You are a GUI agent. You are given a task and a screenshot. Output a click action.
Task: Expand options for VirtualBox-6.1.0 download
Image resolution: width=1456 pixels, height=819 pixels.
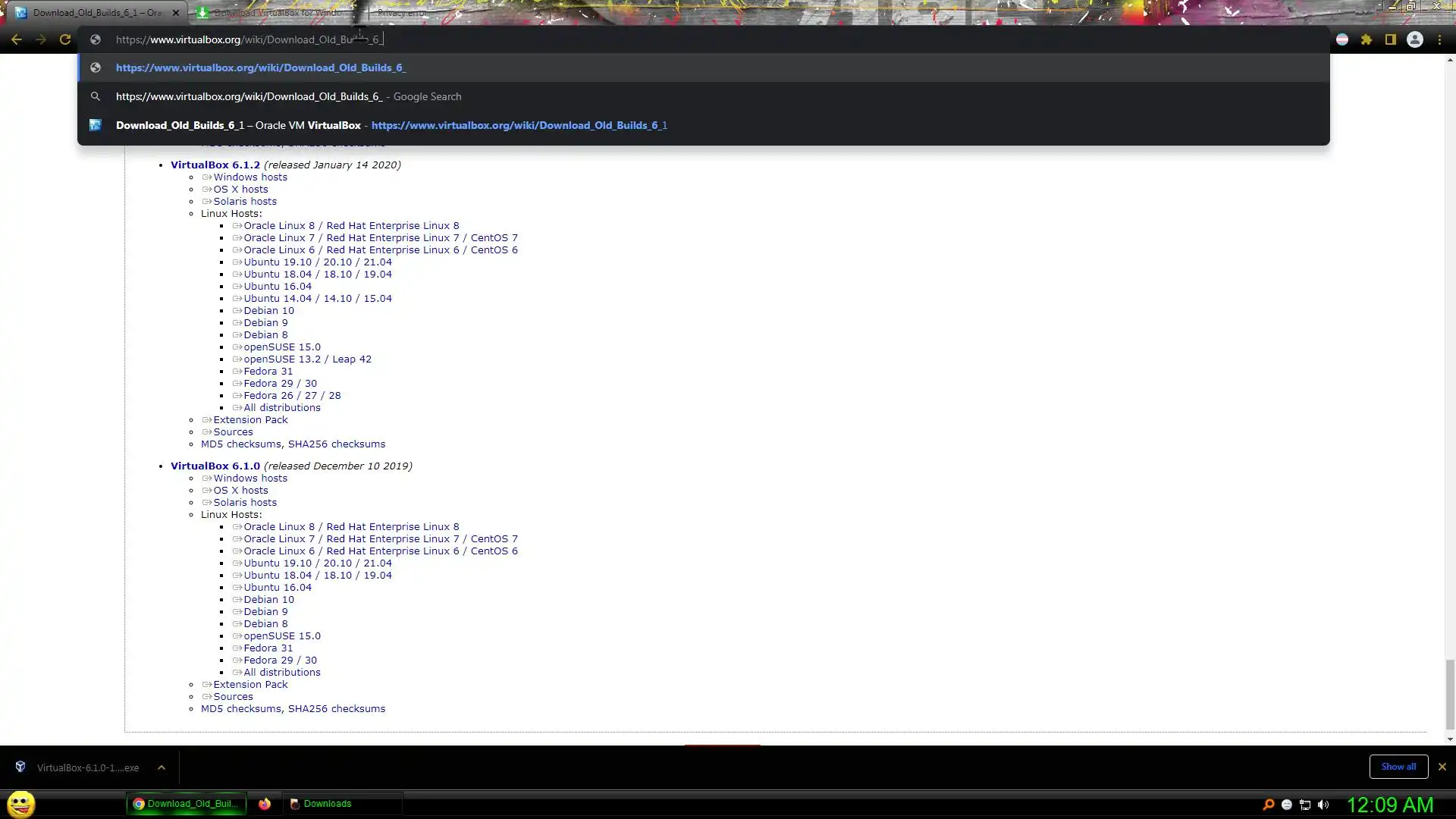(162, 767)
